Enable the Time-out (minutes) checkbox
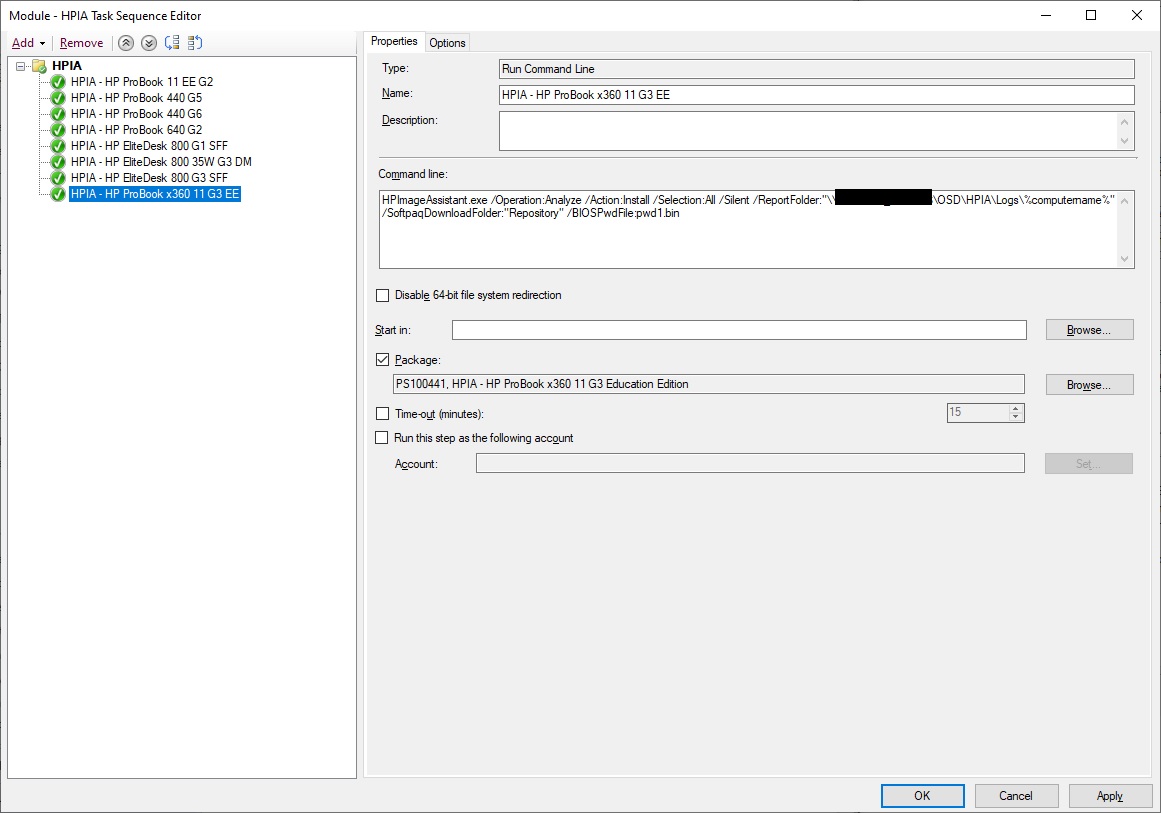1161x813 pixels. [382, 412]
